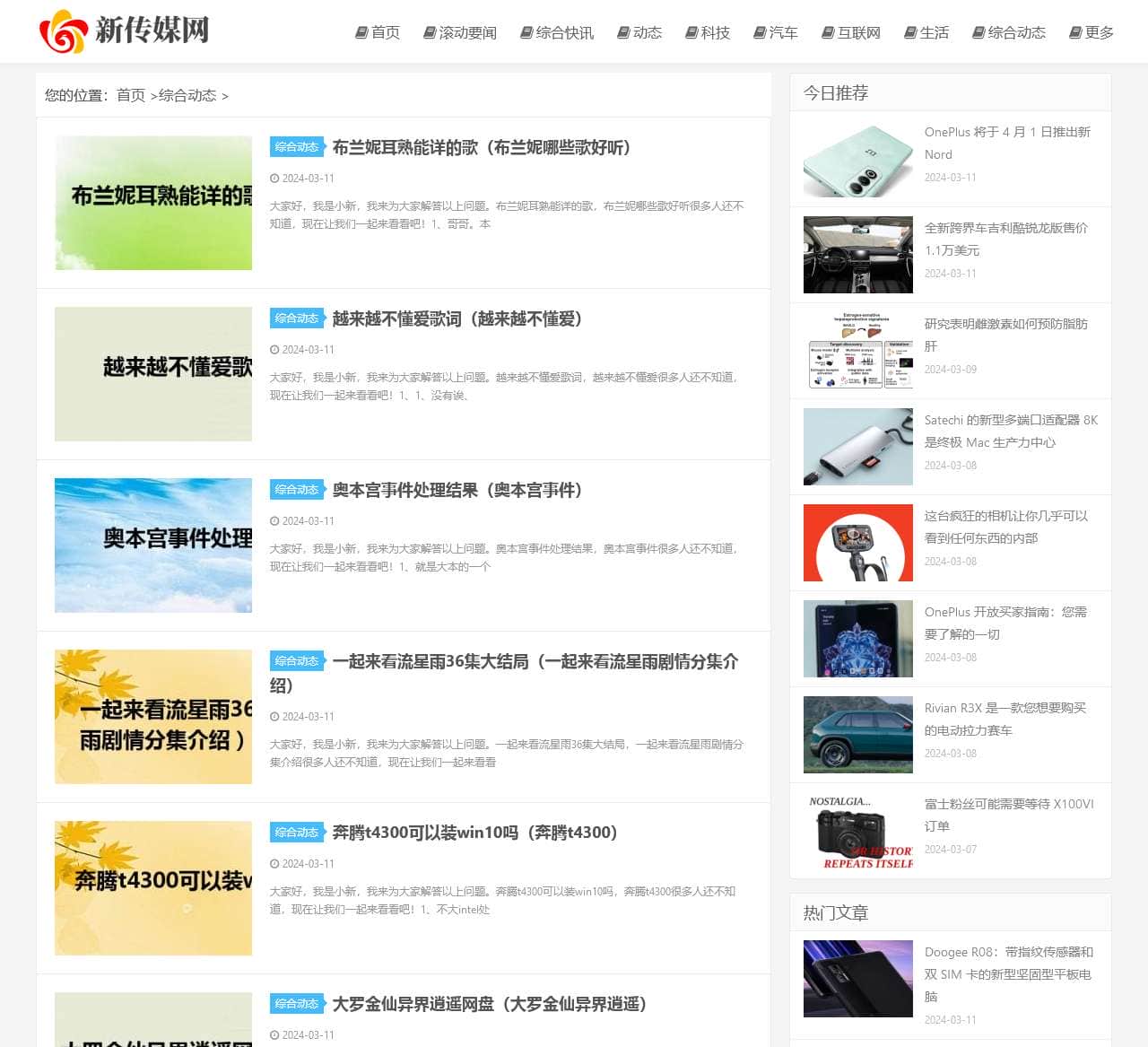Click the Satechi adapter thumbnail
Viewport: 1148px width, 1047px height.
point(858,447)
